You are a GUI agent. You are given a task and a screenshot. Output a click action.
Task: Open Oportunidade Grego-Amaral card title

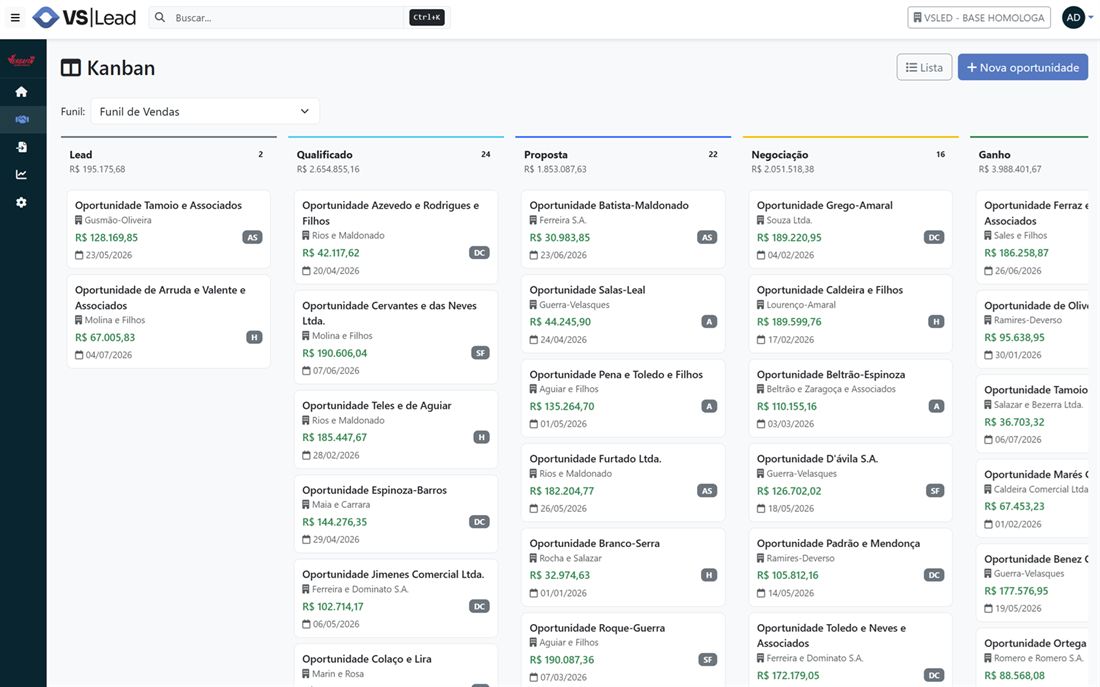(x=825, y=206)
